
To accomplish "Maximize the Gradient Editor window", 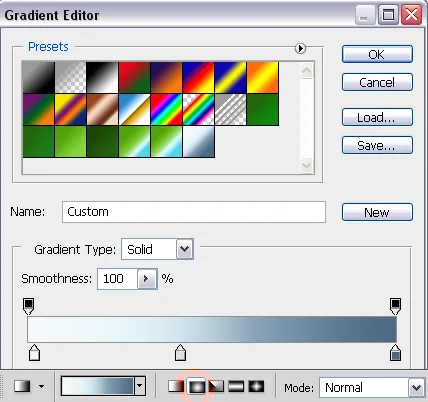I will [x=388, y=15].
